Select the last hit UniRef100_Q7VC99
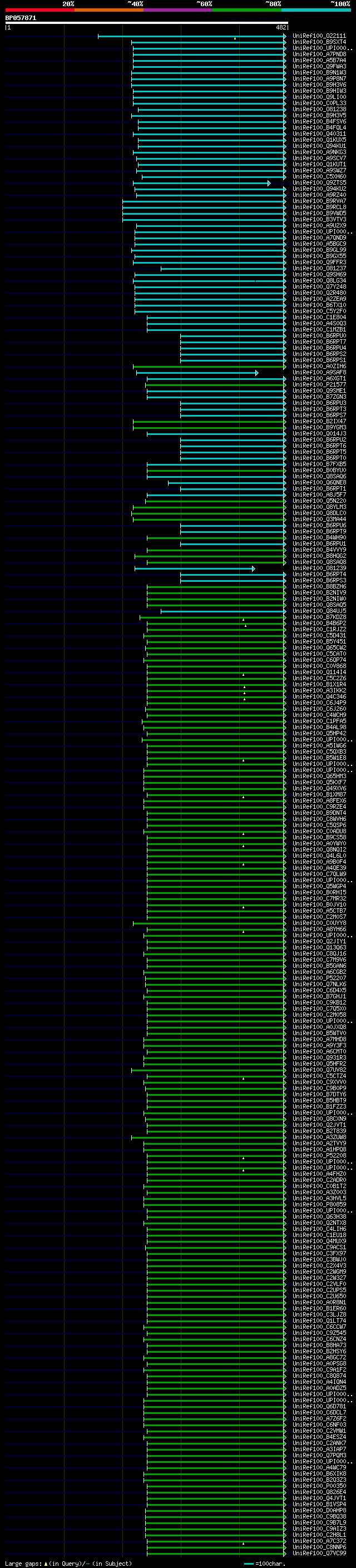356x1568 pixels. [x=319, y=1553]
